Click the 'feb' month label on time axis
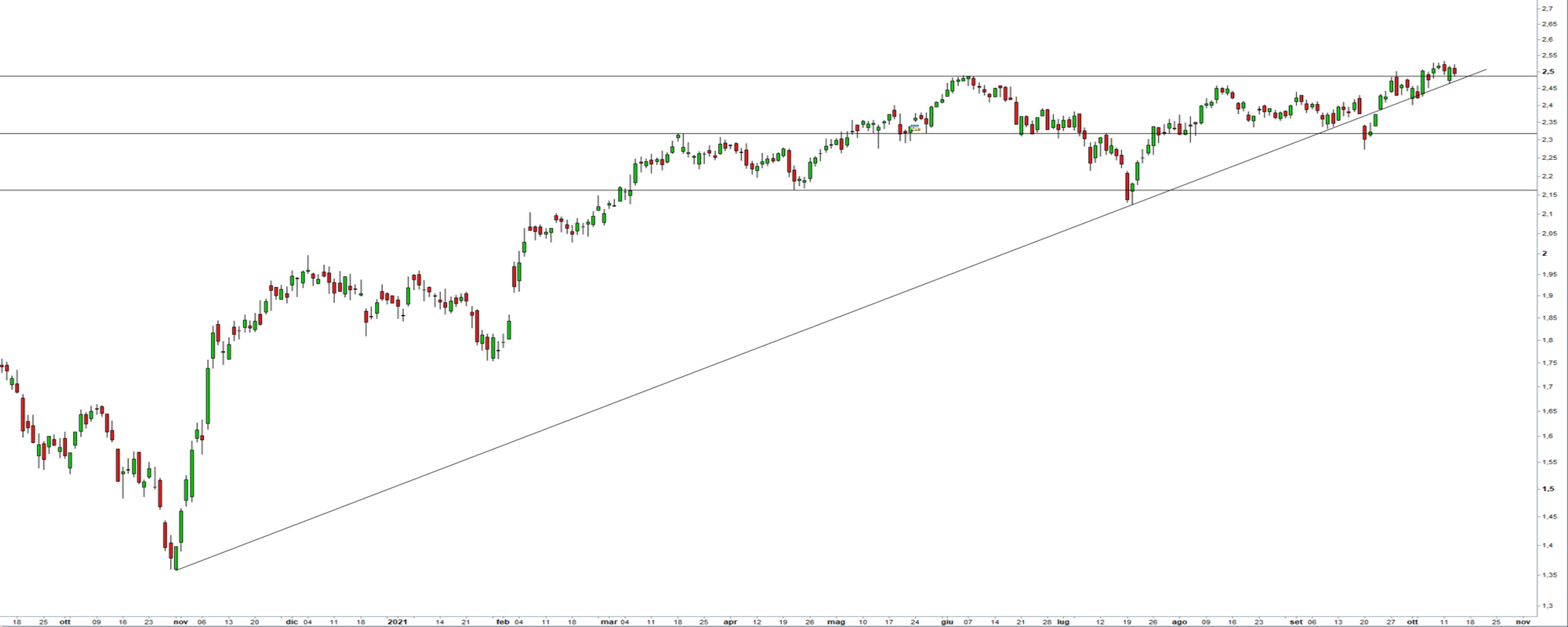The width and height of the screenshot is (1568, 627). click(x=502, y=622)
